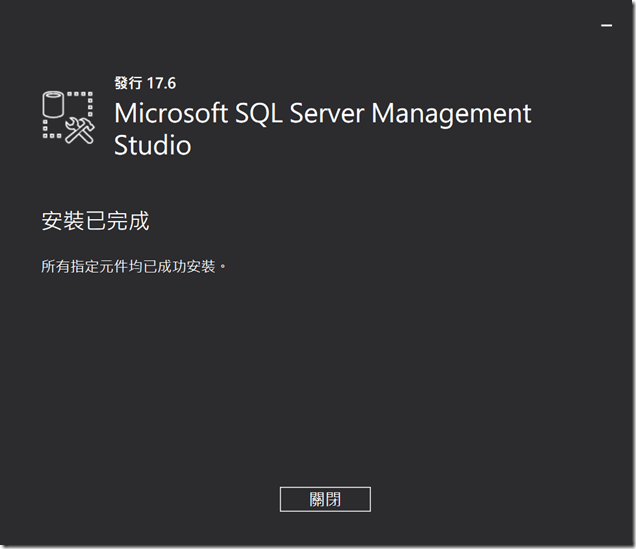The height and width of the screenshot is (549, 636).
Task: Click the word Management in the title
Action: (x=451, y=114)
